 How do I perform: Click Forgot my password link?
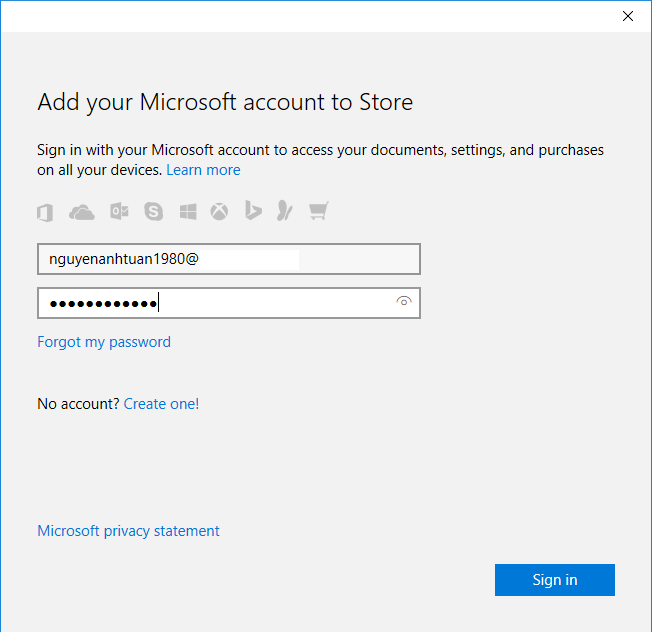104,342
